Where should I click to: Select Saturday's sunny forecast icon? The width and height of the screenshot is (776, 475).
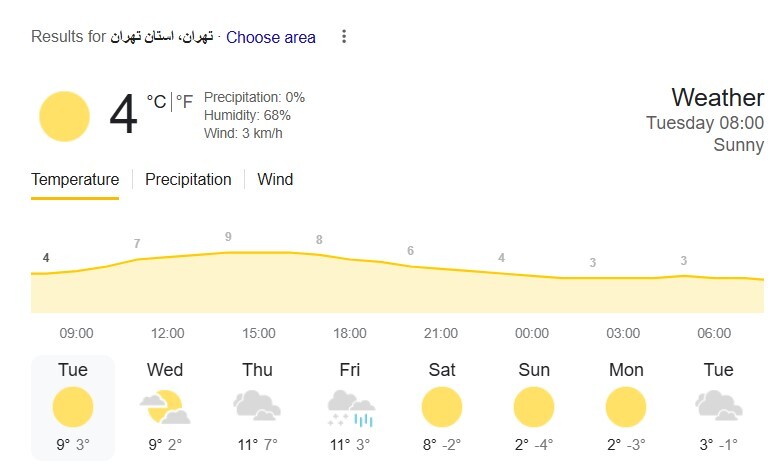click(442, 407)
